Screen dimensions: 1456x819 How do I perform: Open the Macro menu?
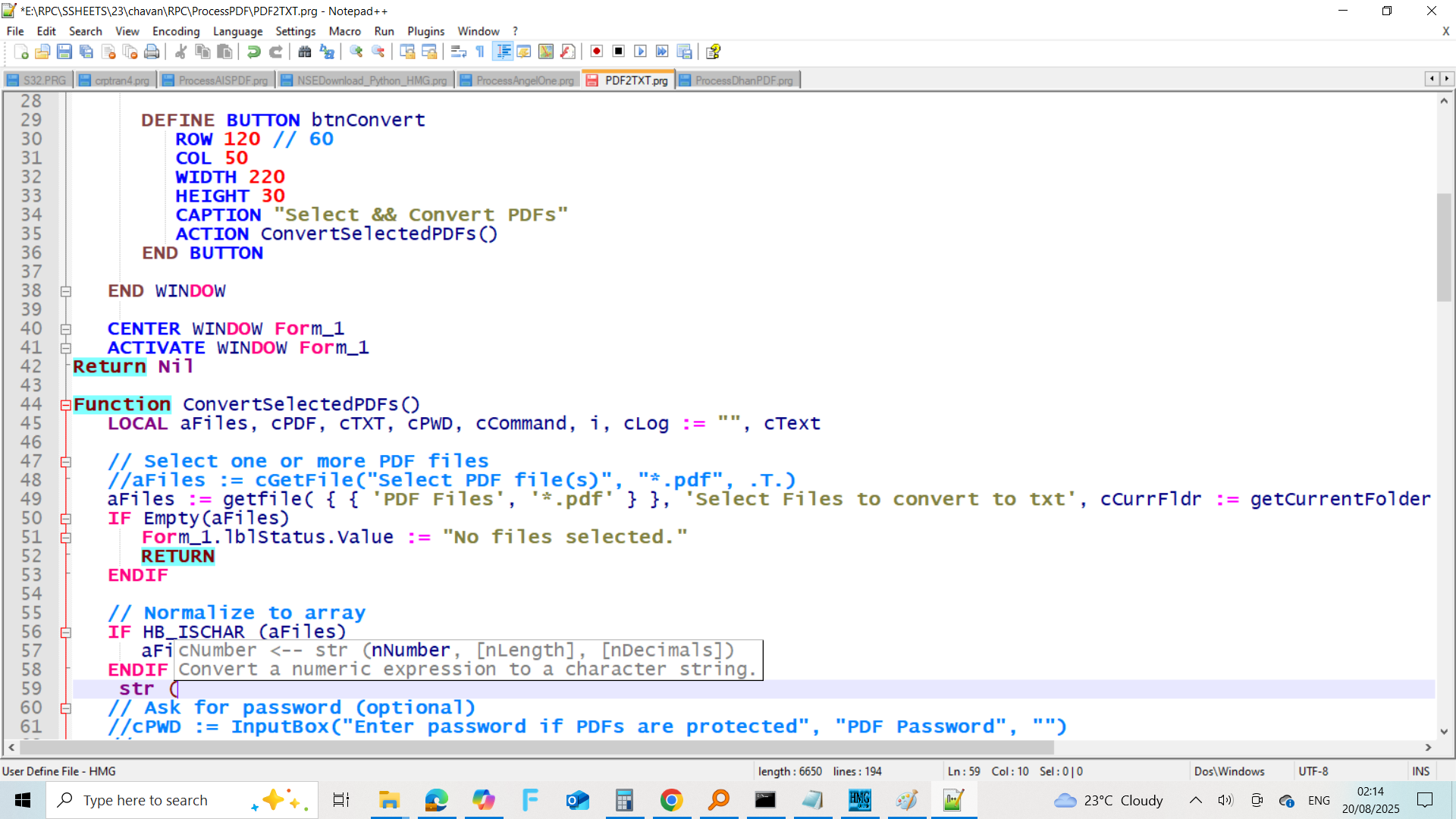tap(344, 31)
